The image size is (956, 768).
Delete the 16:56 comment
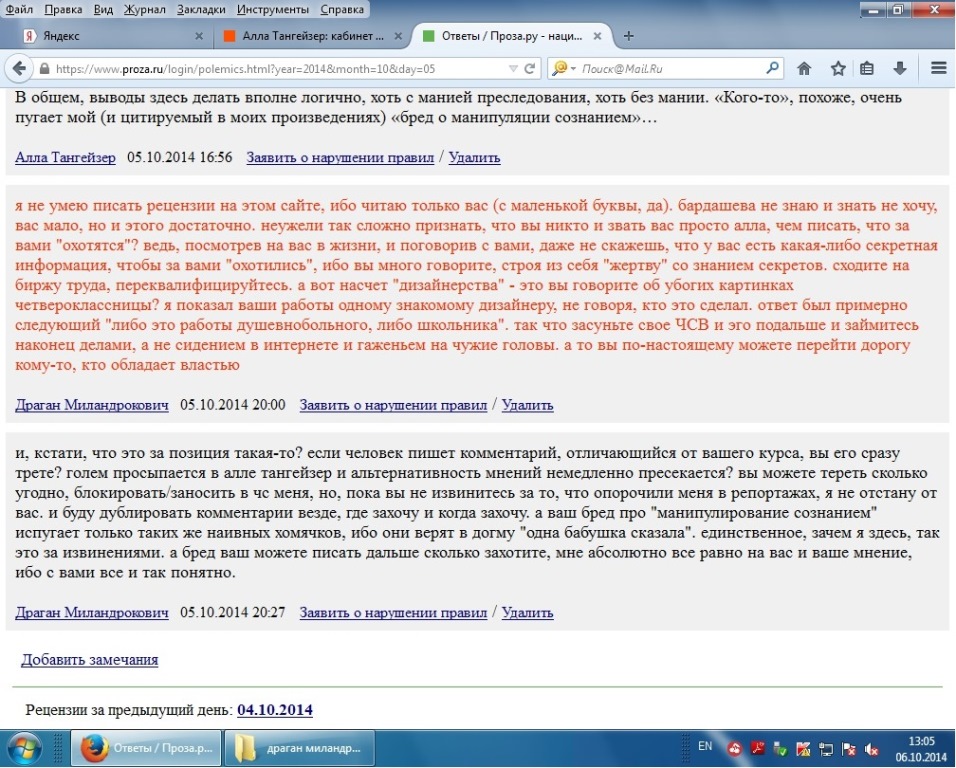tap(474, 158)
